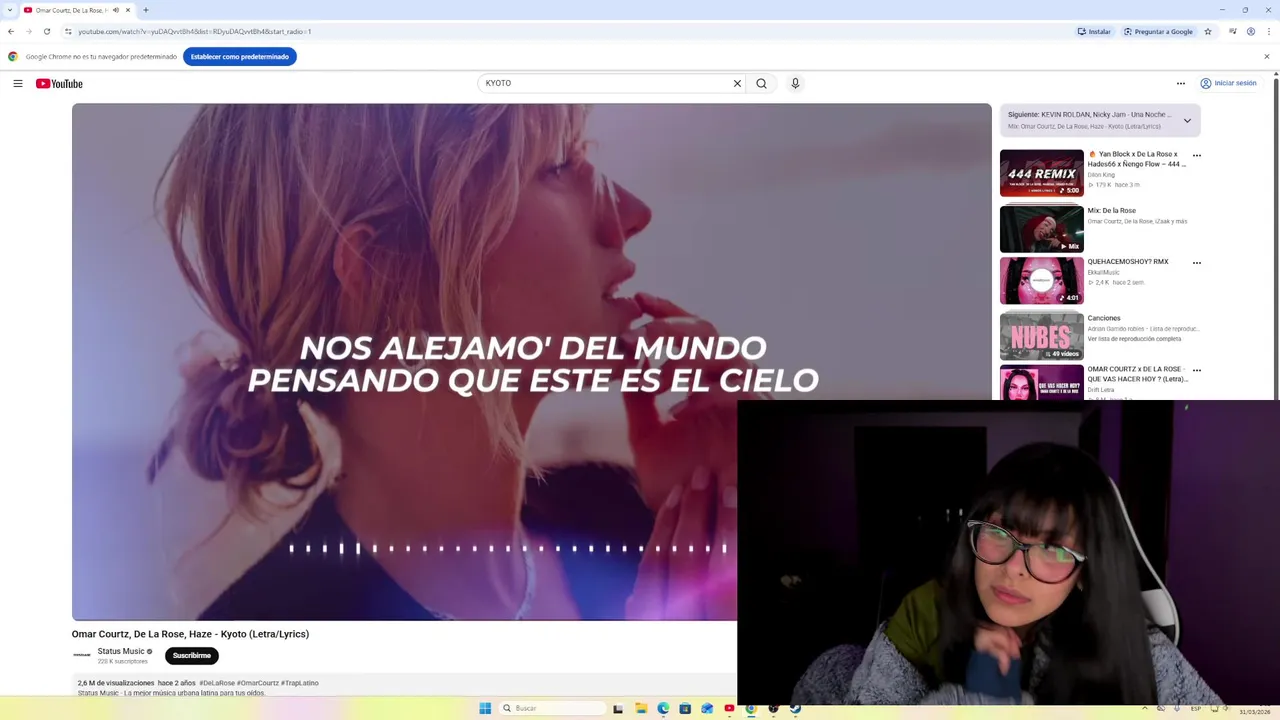This screenshot has width=1280, height=720.
Task: Open options for QUEHACEMOSHOY? RMX
Action: click(1197, 263)
